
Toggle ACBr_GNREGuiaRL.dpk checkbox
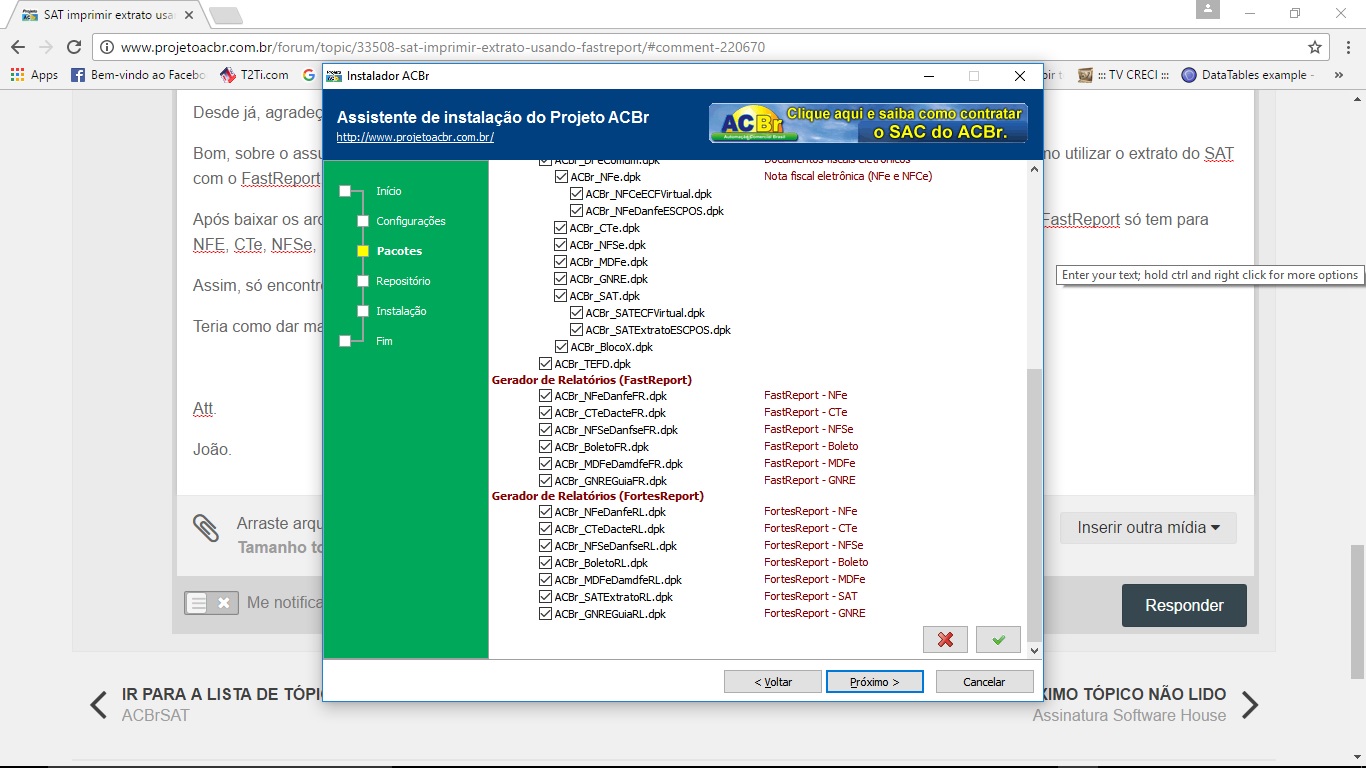click(545, 614)
